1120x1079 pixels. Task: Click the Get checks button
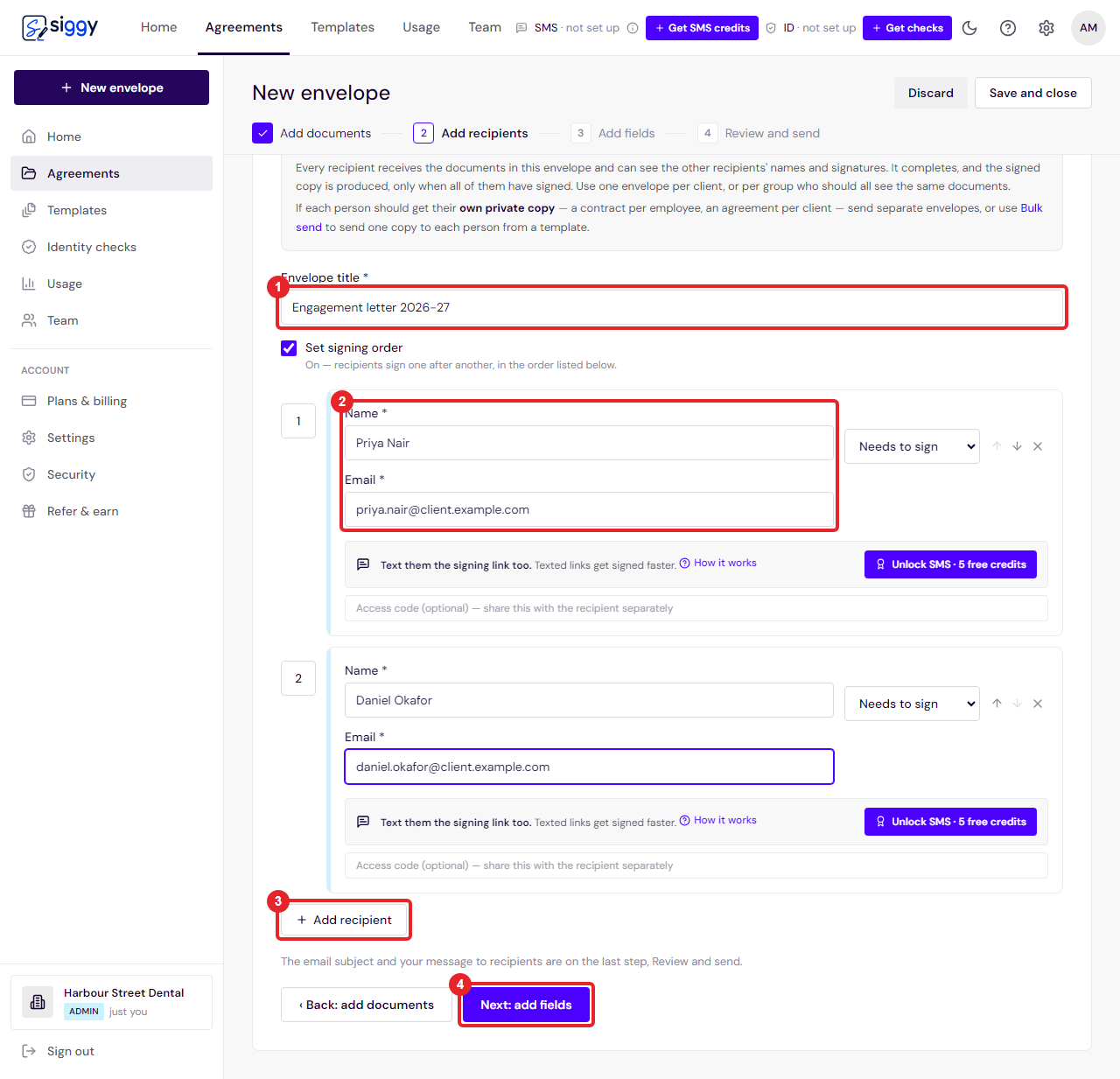pos(907,28)
